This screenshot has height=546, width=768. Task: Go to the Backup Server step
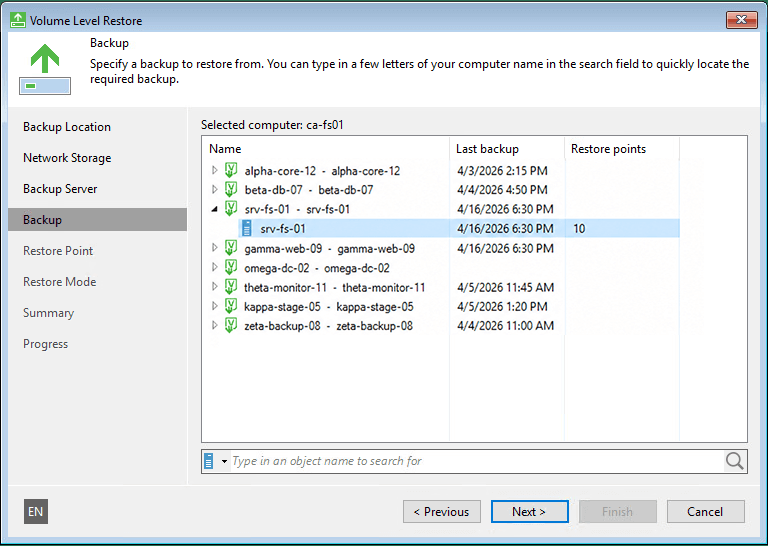click(x=60, y=189)
